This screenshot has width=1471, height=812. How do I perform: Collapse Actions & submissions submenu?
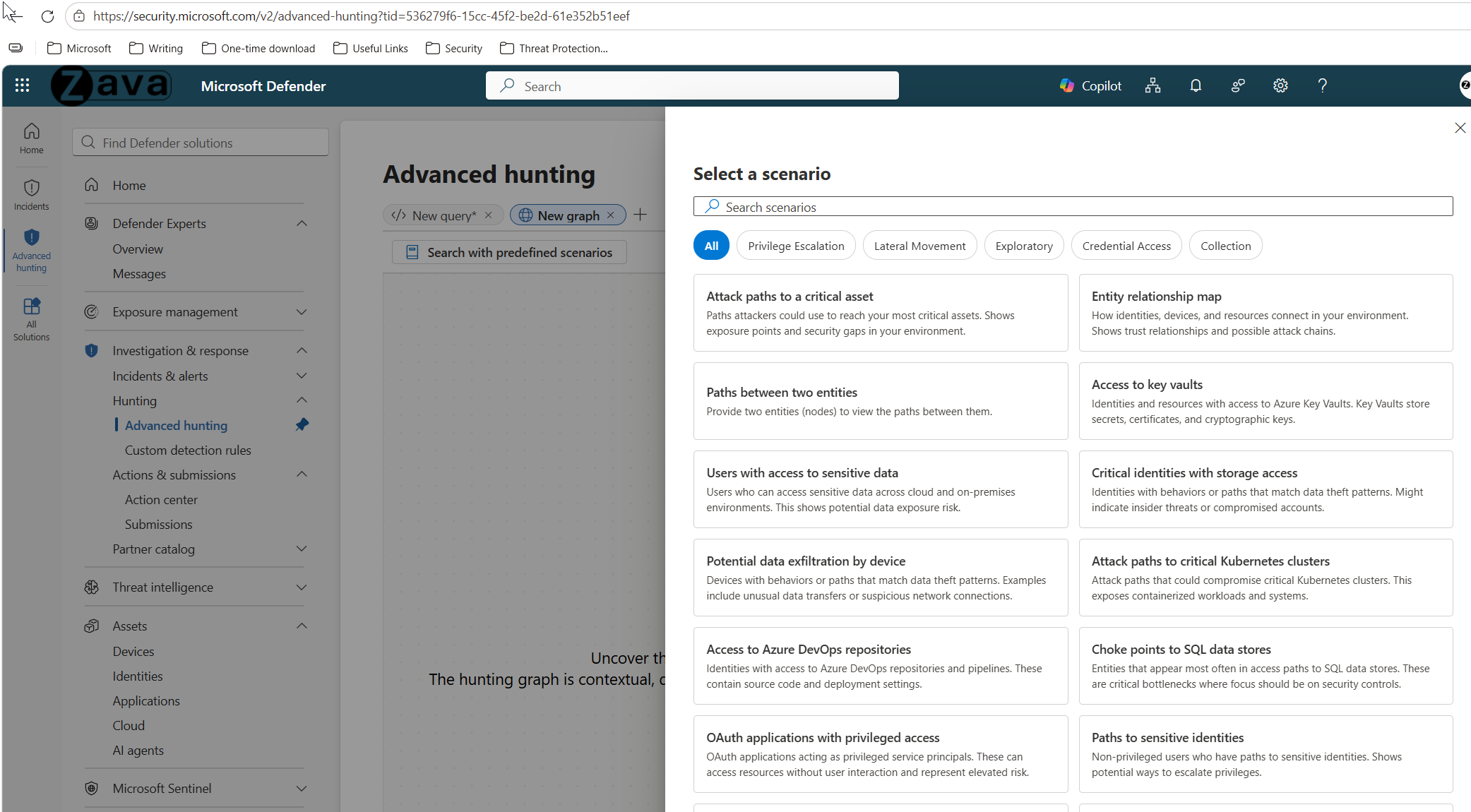coord(302,474)
